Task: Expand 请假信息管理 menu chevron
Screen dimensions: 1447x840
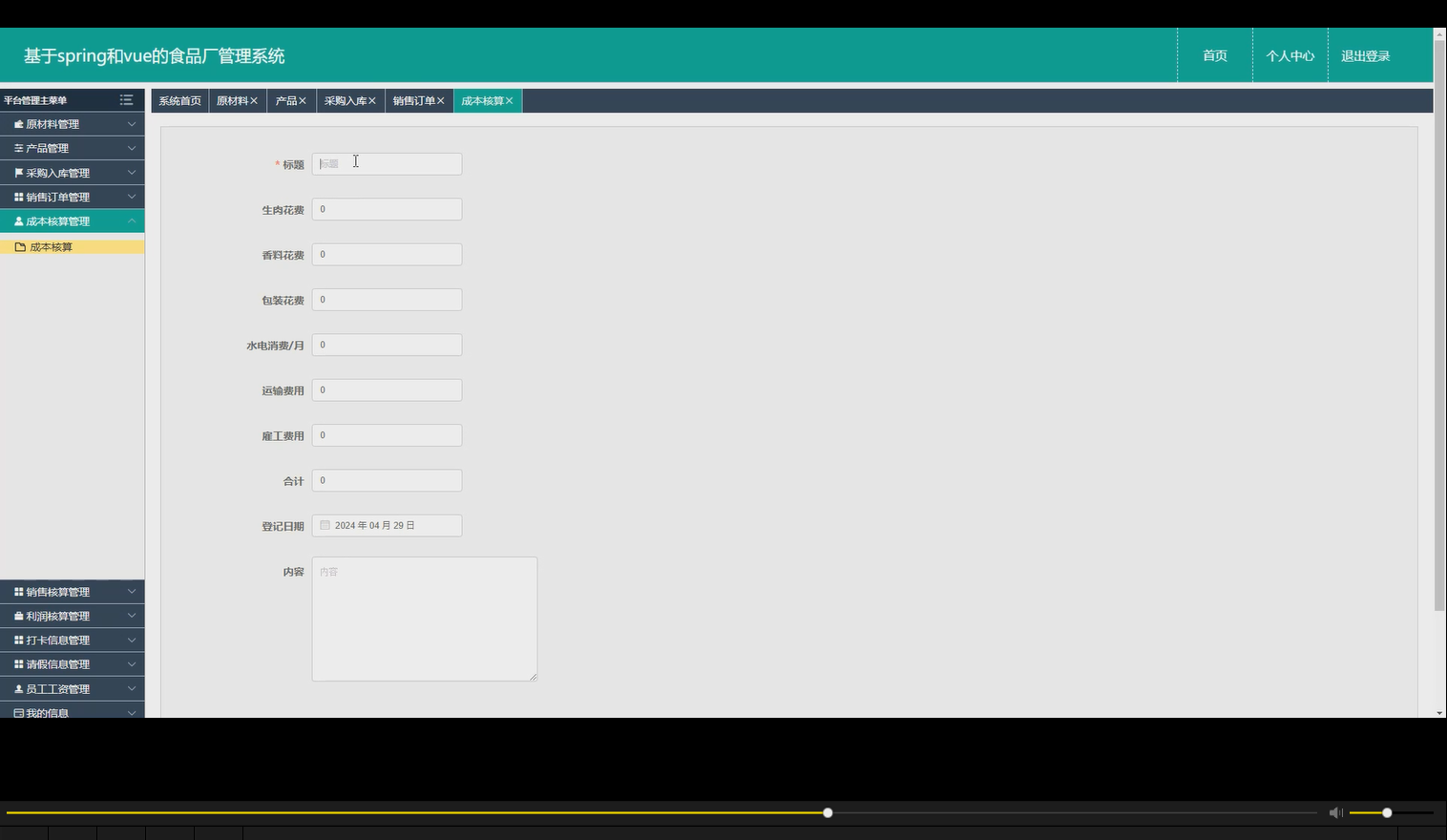Action: coord(132,664)
